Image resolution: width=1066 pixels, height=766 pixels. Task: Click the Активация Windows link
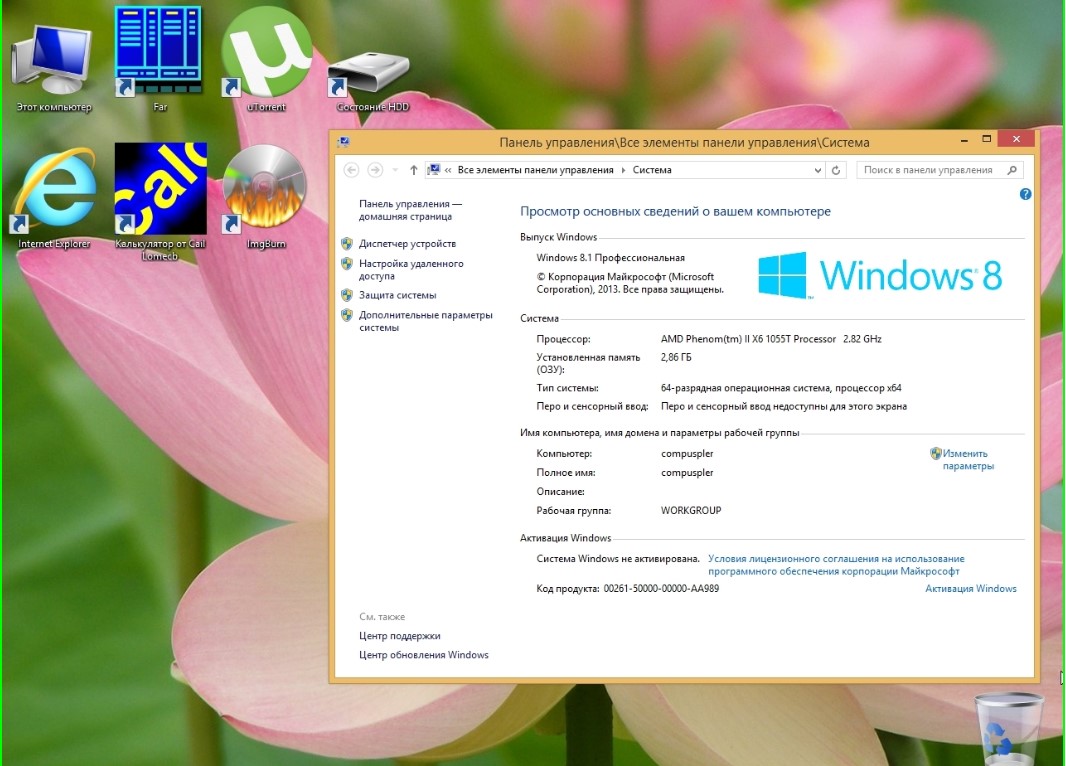[970, 589]
